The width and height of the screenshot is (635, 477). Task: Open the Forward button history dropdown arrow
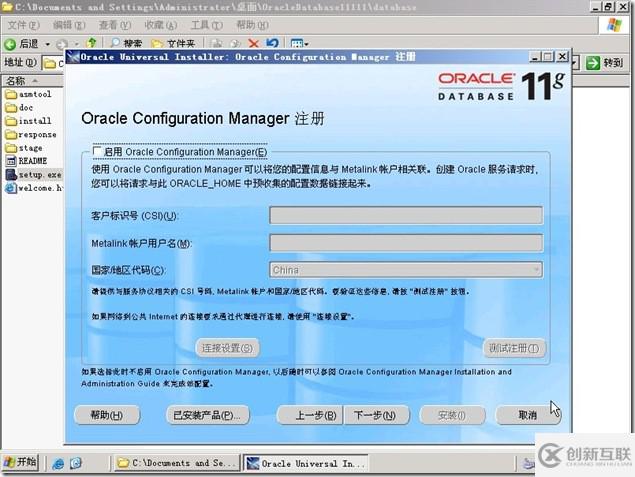pyautogui.click(x=76, y=44)
